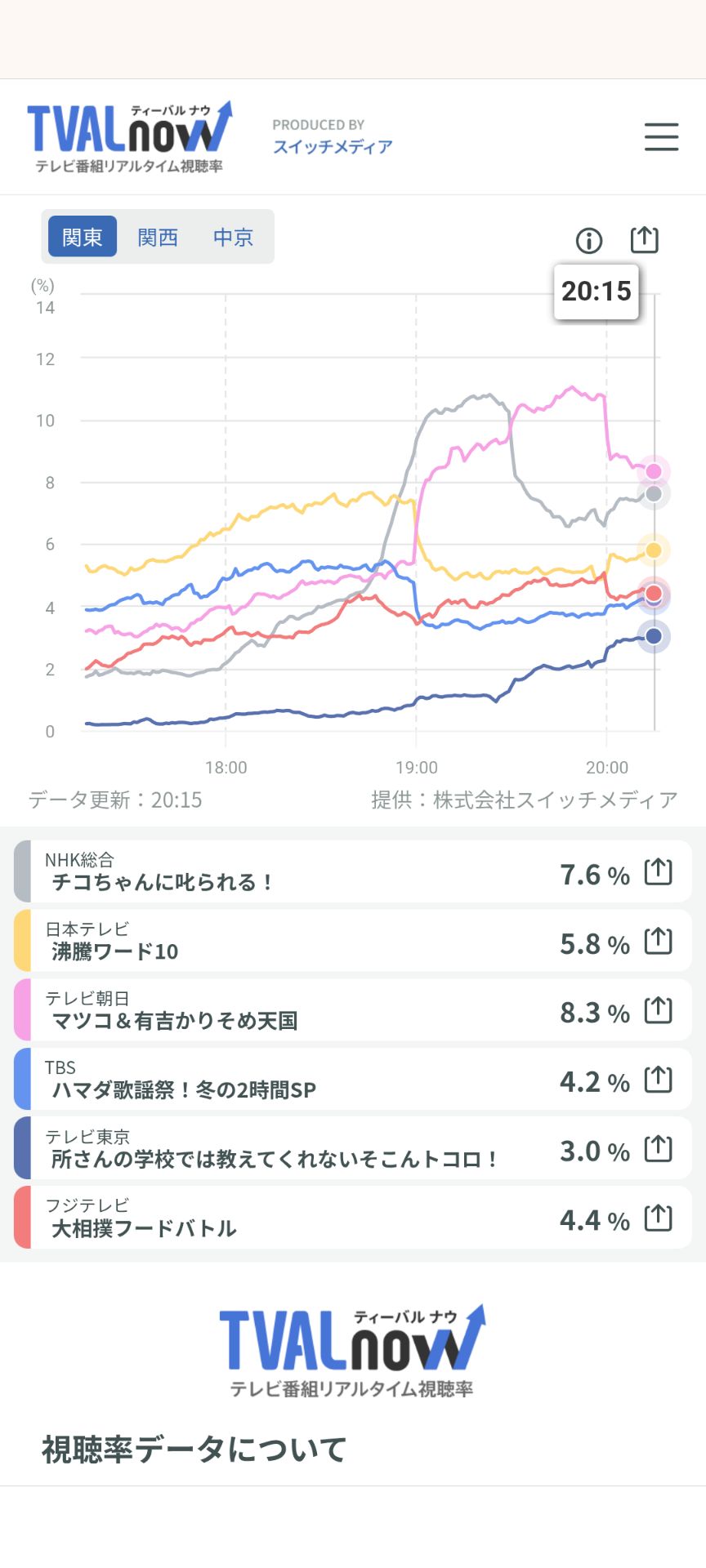706x1568 pixels.
Task: Click the share icon above the chart
Action: (645, 239)
